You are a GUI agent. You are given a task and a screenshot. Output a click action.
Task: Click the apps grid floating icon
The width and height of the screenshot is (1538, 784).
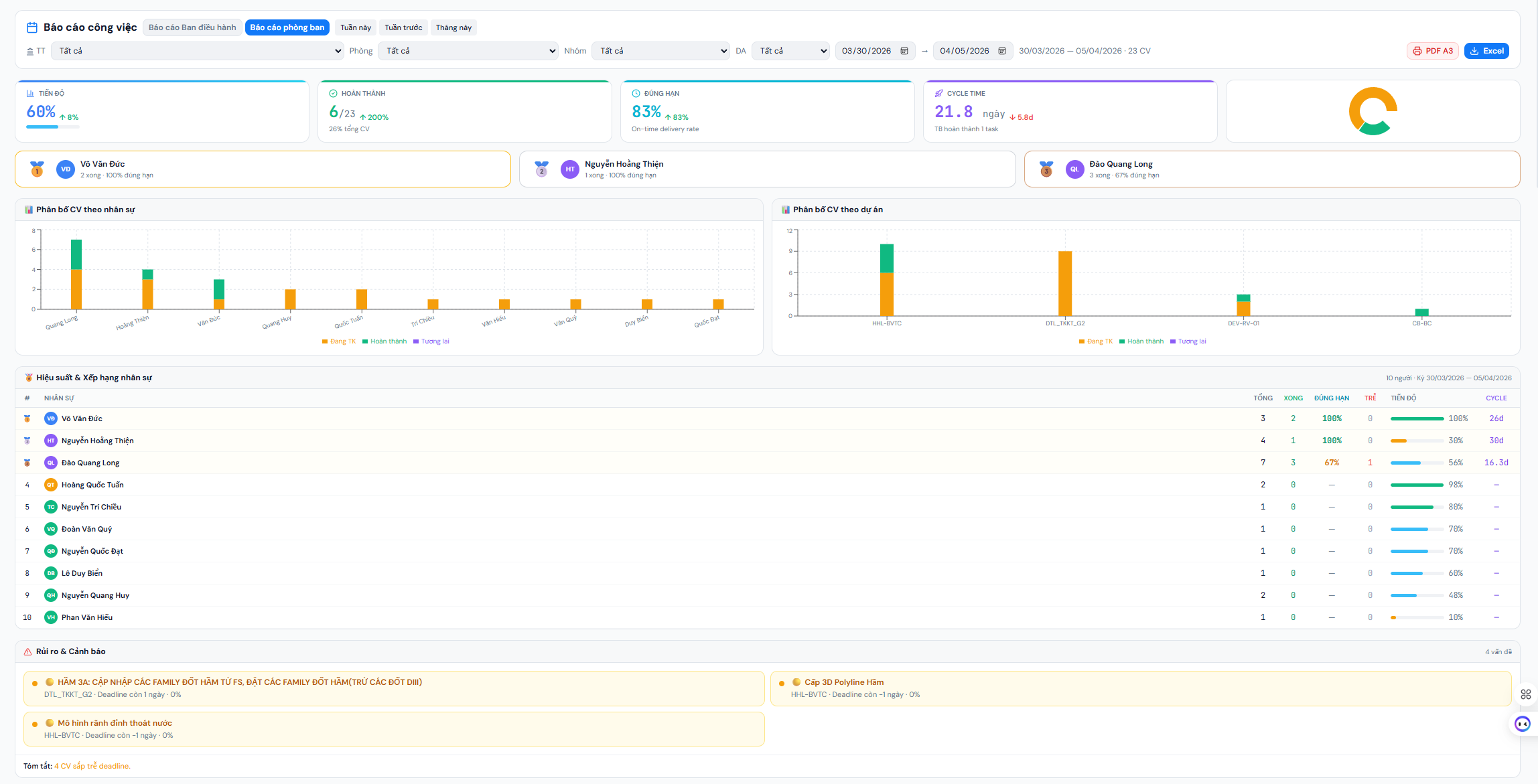tap(1525, 694)
